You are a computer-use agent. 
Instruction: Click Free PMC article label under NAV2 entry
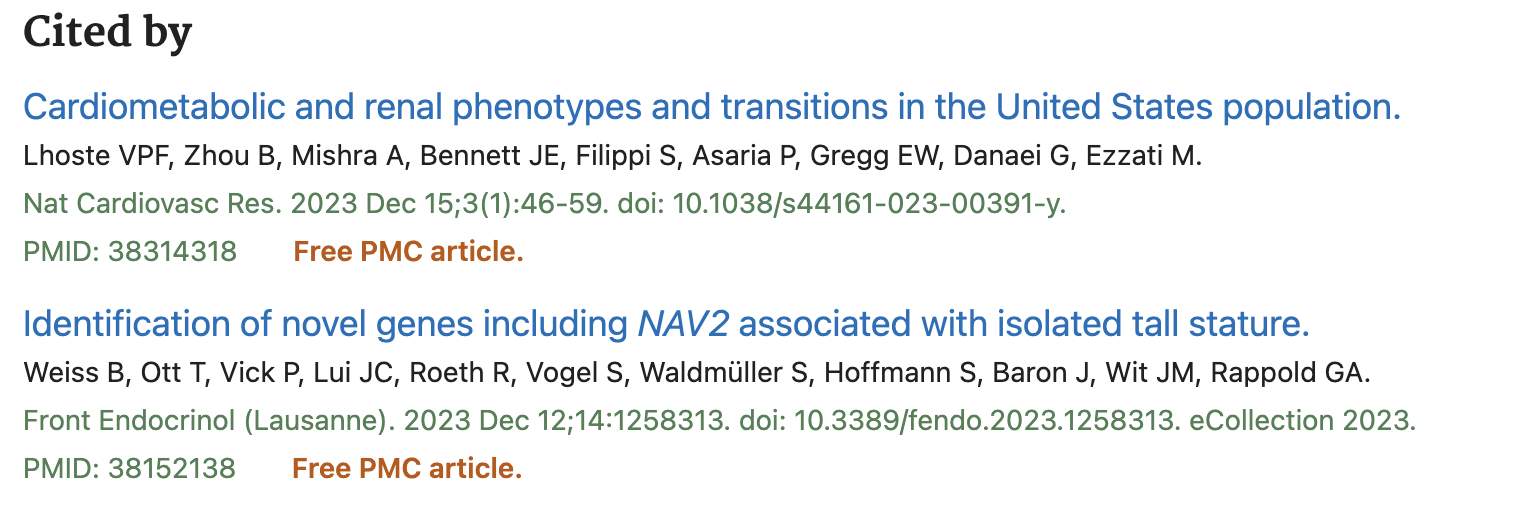(407, 467)
